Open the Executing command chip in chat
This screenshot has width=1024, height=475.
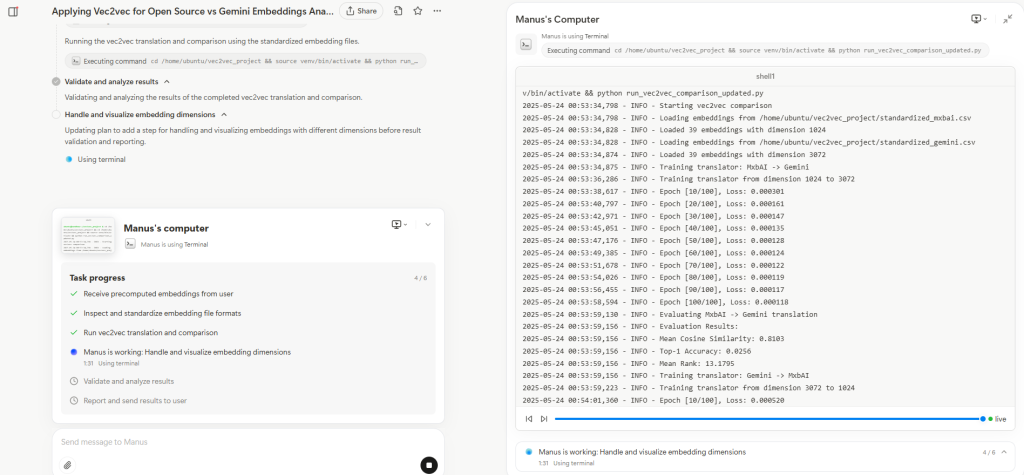pyautogui.click(x=246, y=61)
